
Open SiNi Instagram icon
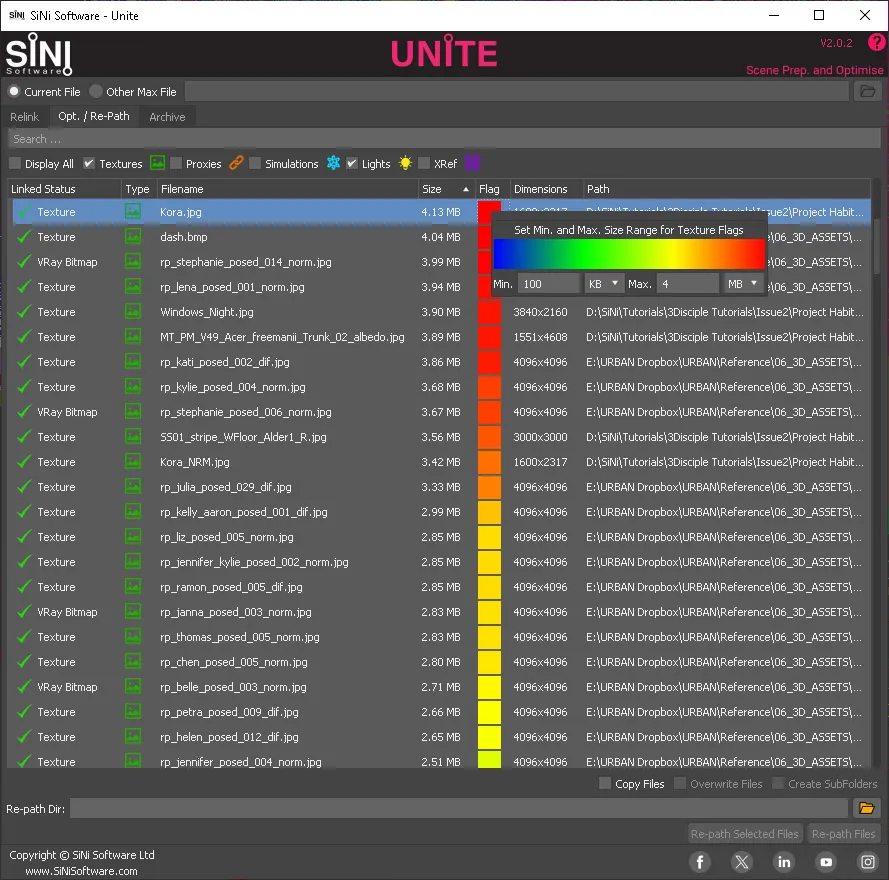pyautogui.click(x=868, y=862)
